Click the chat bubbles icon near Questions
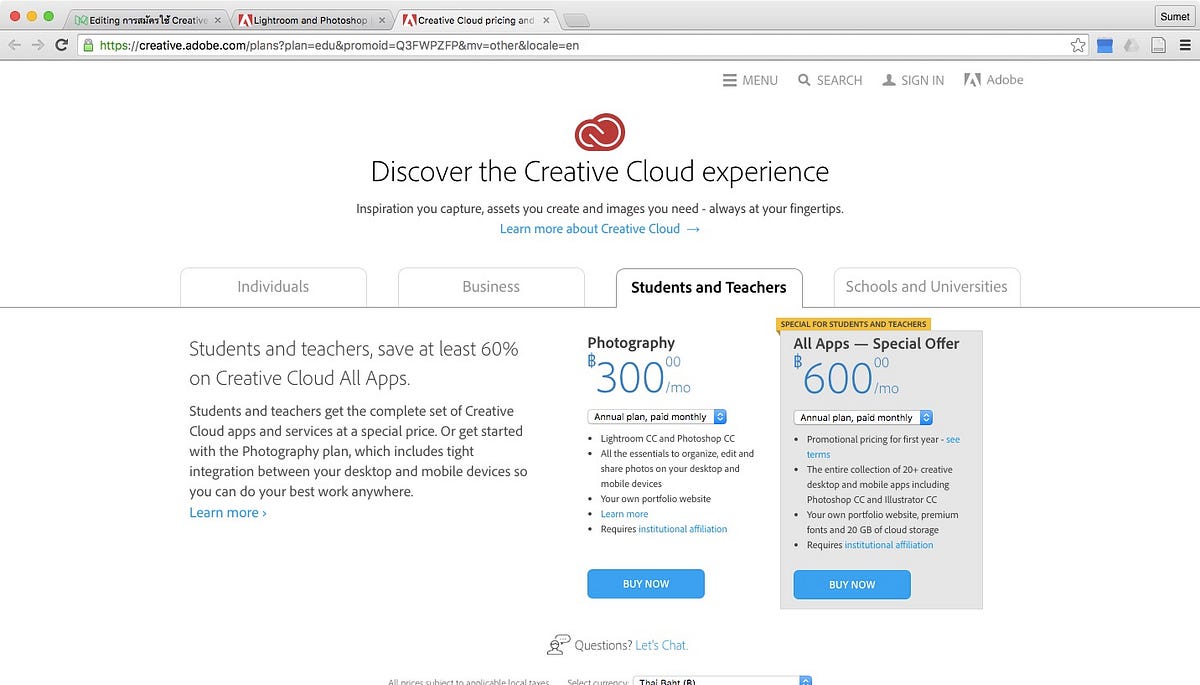The image size is (1200, 685). point(558,645)
